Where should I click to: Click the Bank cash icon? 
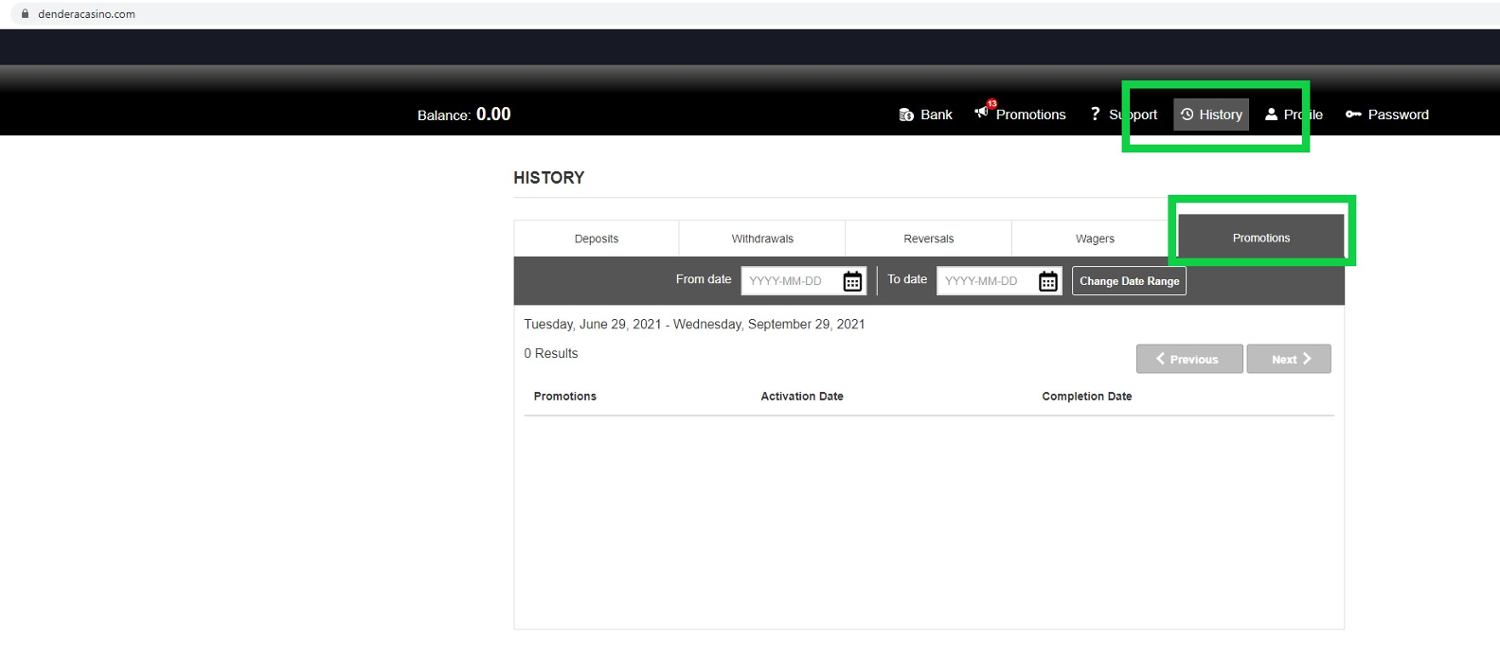click(x=906, y=115)
